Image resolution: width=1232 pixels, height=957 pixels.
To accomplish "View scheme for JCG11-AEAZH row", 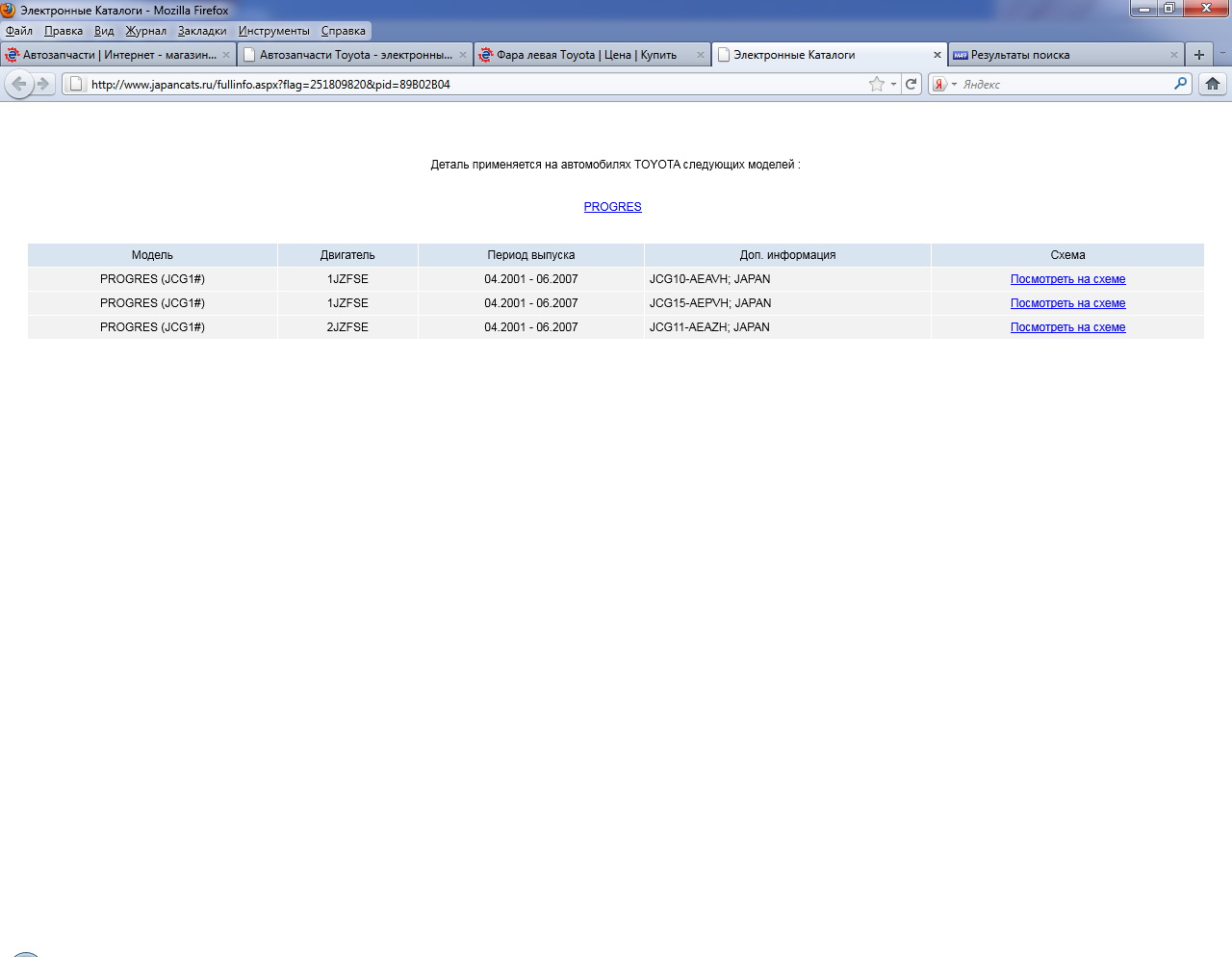I will click(1067, 327).
